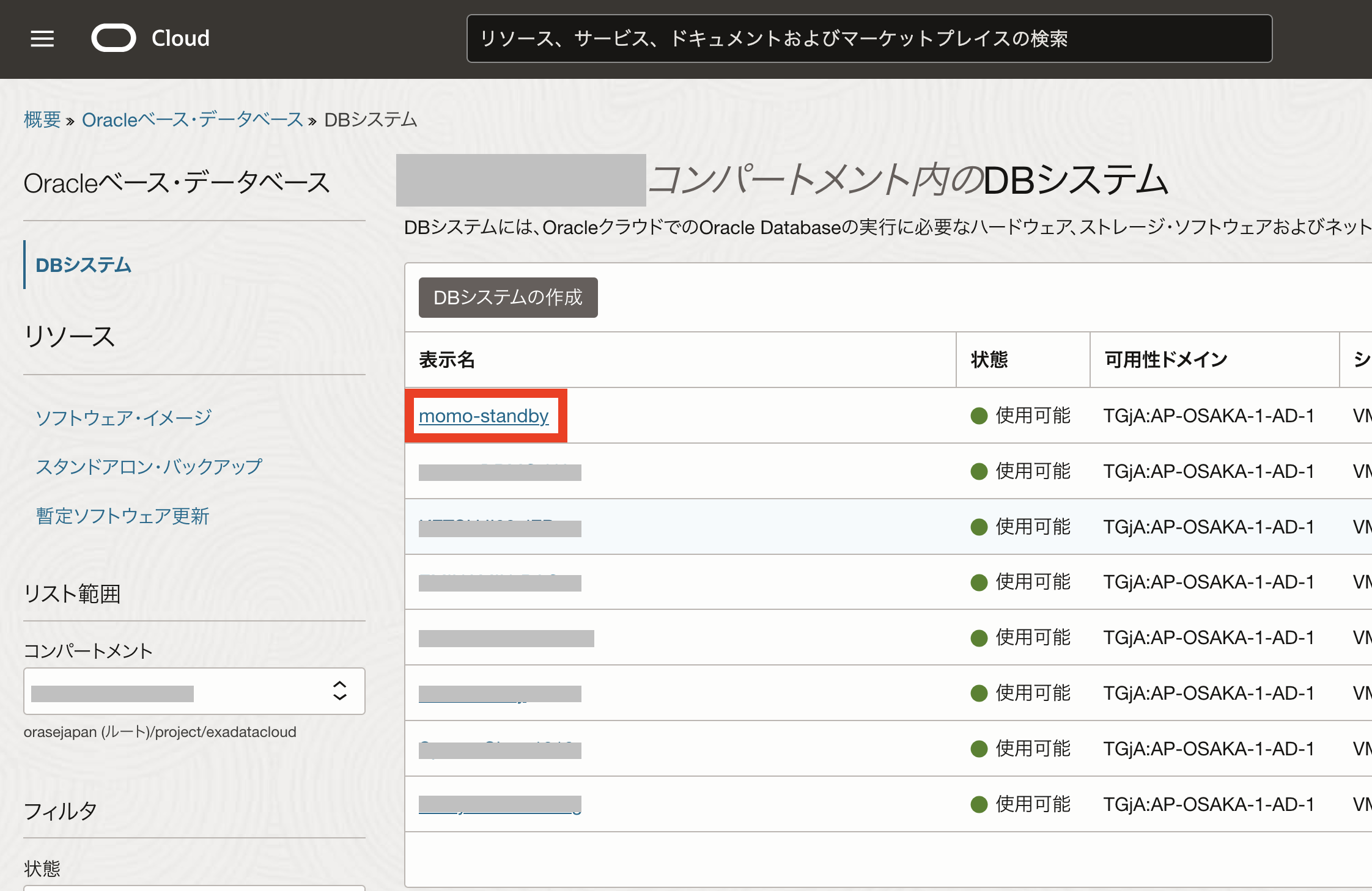1372x891 pixels.
Task: Click the Oracle Cloud logo icon
Action: 114,38
